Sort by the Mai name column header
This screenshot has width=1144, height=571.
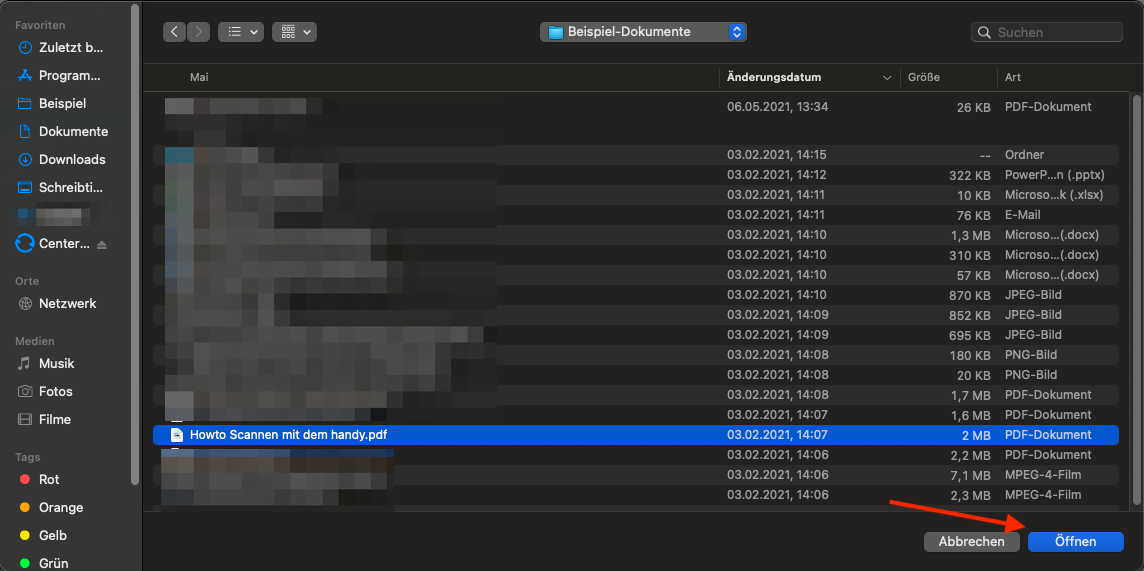point(199,77)
